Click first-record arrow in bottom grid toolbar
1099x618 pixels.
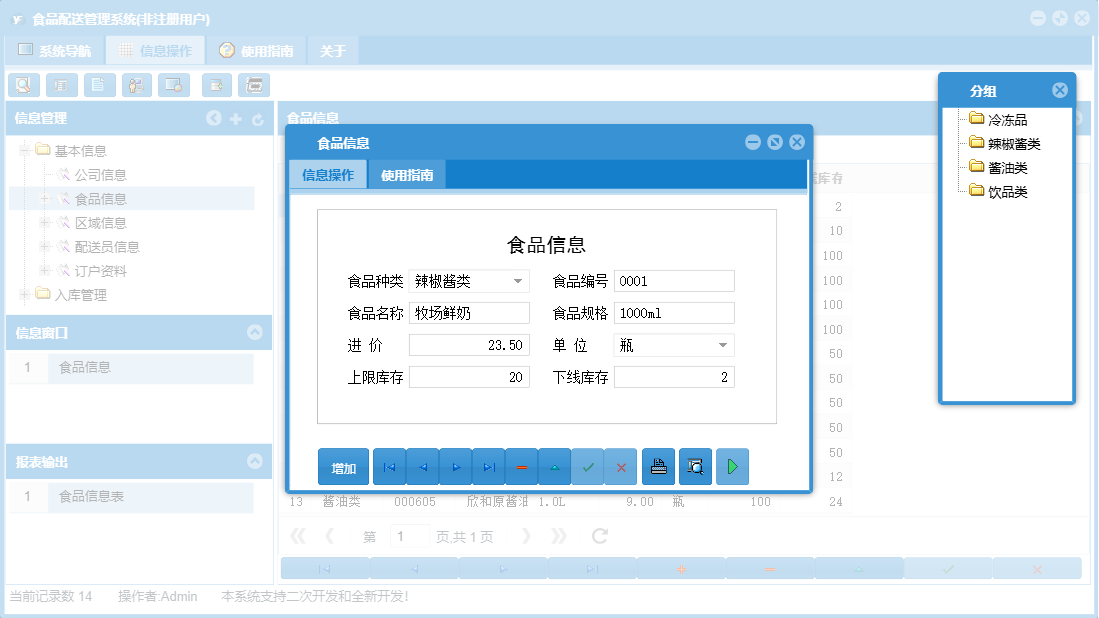point(325,569)
